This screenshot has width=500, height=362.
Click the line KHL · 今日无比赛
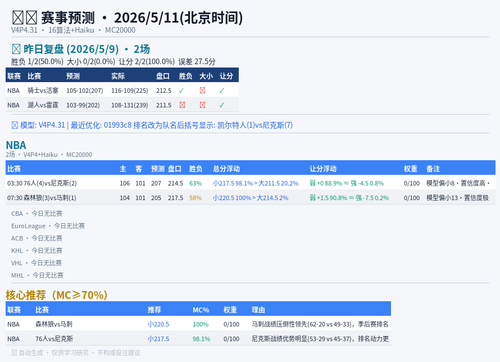(37, 250)
